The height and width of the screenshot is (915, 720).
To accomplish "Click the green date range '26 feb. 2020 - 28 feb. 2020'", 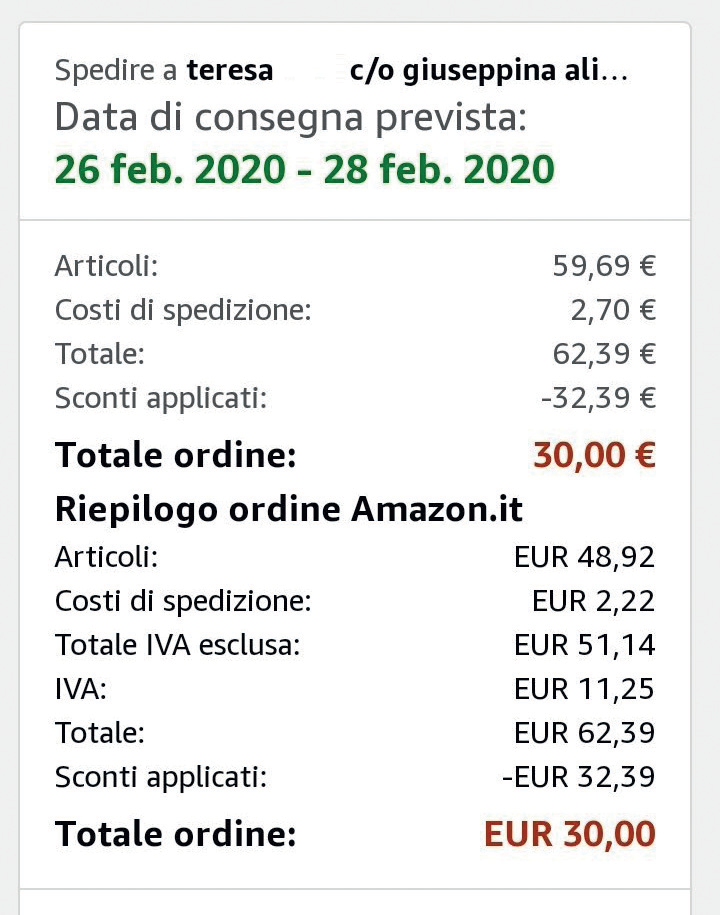I will [304, 169].
